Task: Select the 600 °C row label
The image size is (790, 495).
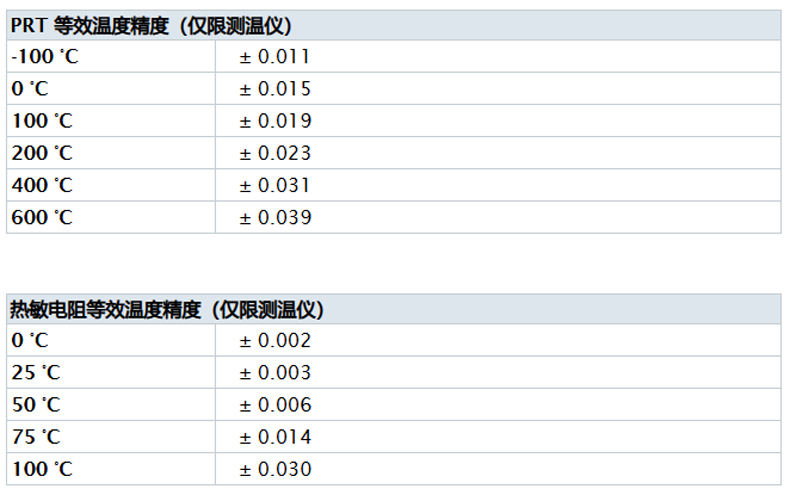Action: 43,217
